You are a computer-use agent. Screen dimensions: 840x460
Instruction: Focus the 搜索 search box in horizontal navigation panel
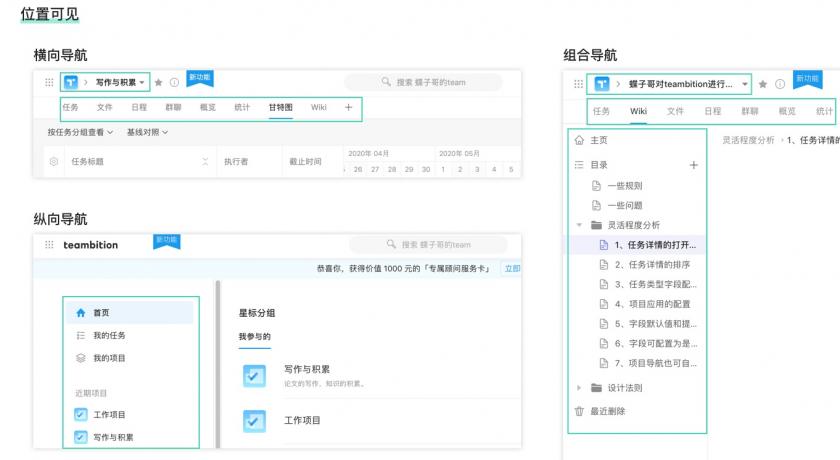tap(423, 82)
